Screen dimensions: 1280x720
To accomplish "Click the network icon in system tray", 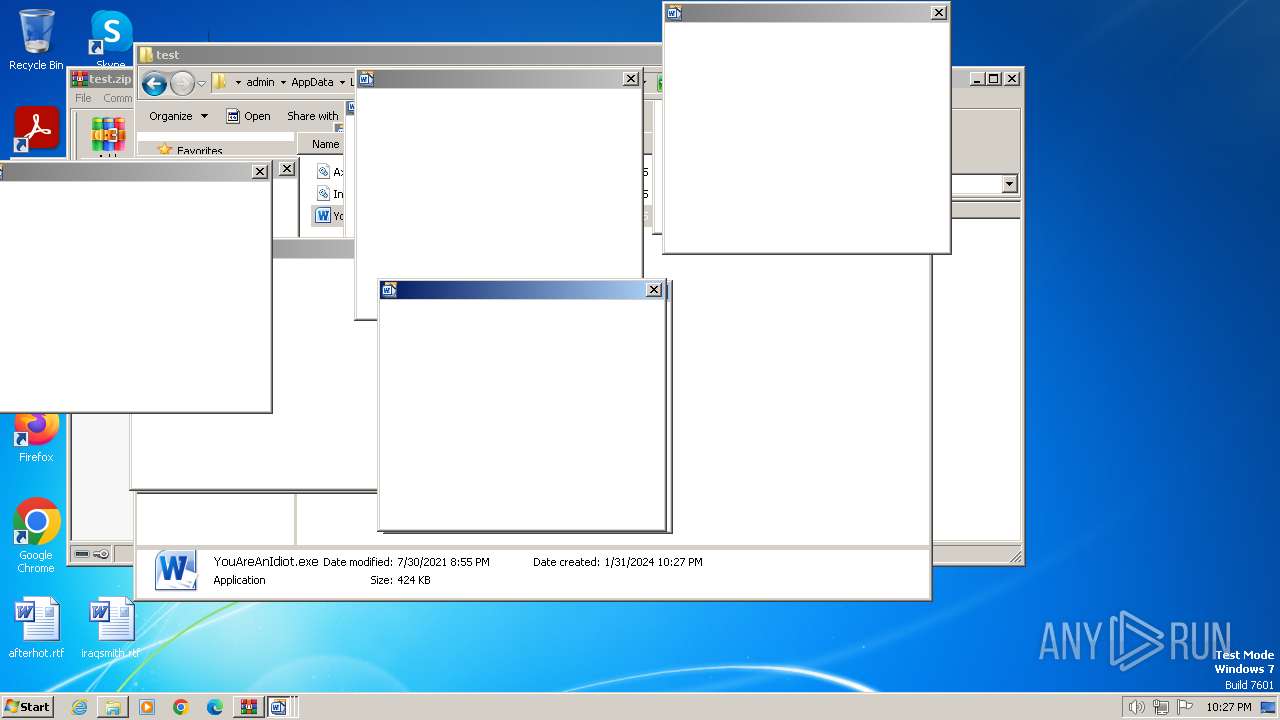I will coord(1160,707).
